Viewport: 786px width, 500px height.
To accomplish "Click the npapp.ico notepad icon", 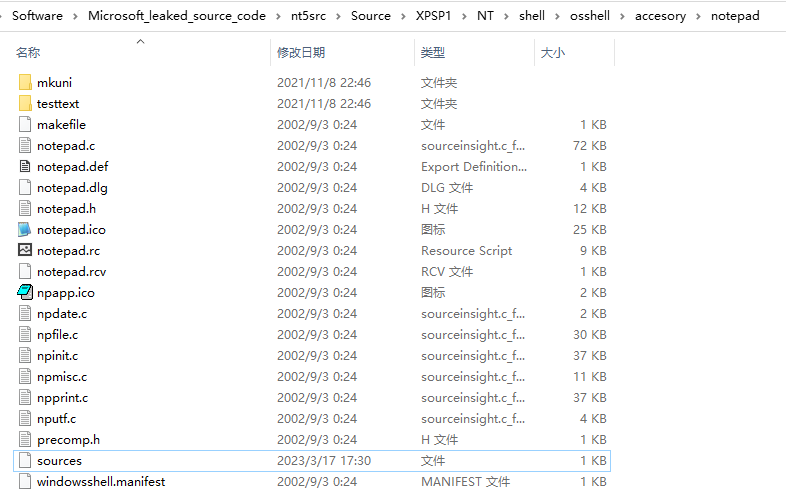I will tap(25, 292).
